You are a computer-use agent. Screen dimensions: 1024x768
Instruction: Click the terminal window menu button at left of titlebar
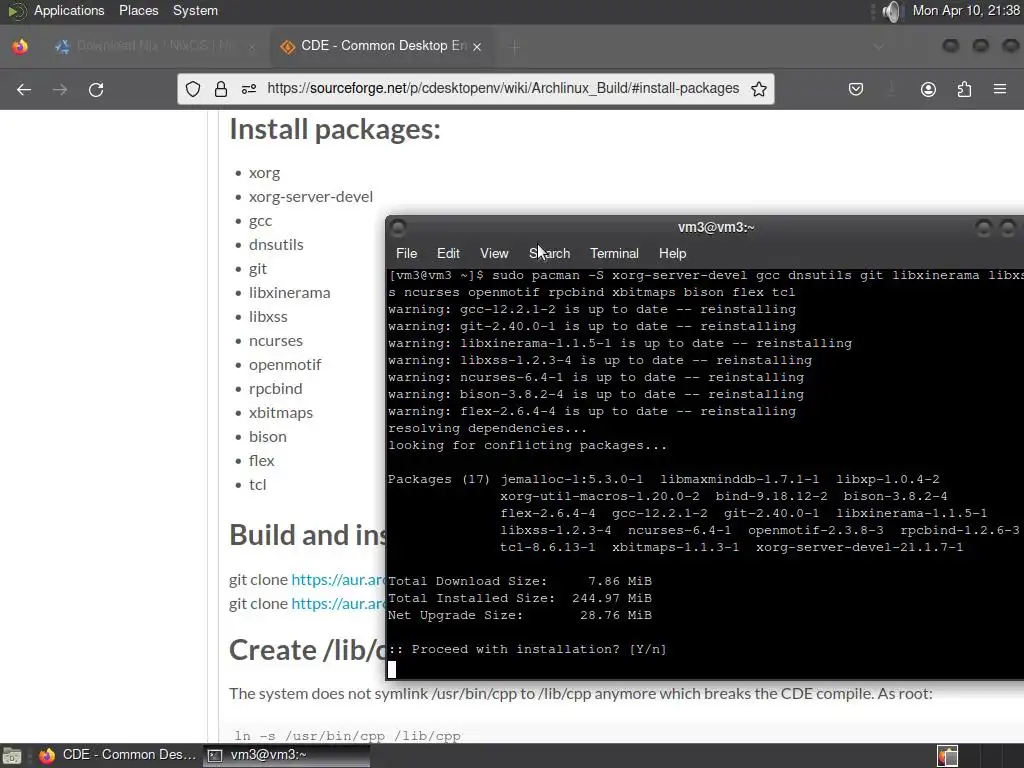(398, 228)
